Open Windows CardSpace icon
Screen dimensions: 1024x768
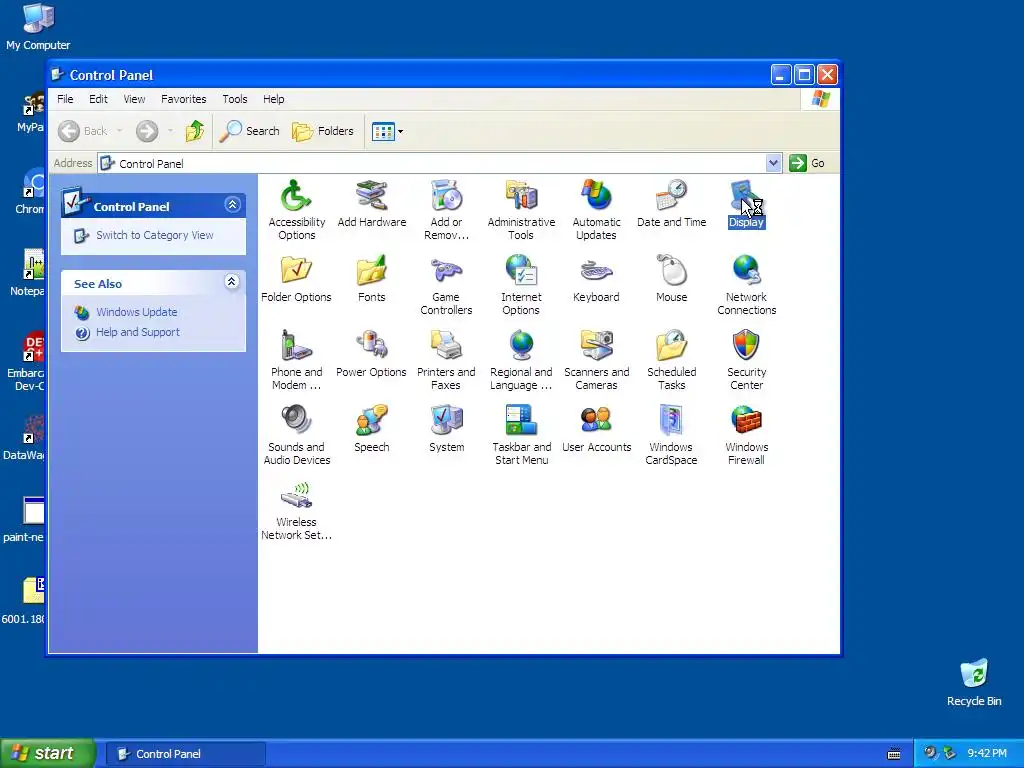(671, 434)
